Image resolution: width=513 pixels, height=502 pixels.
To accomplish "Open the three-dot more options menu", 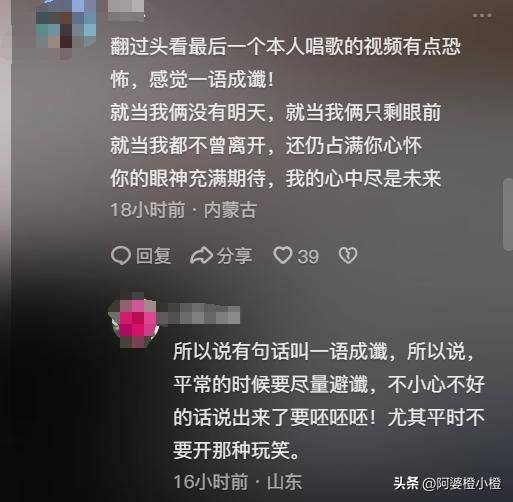I will click(x=482, y=15).
